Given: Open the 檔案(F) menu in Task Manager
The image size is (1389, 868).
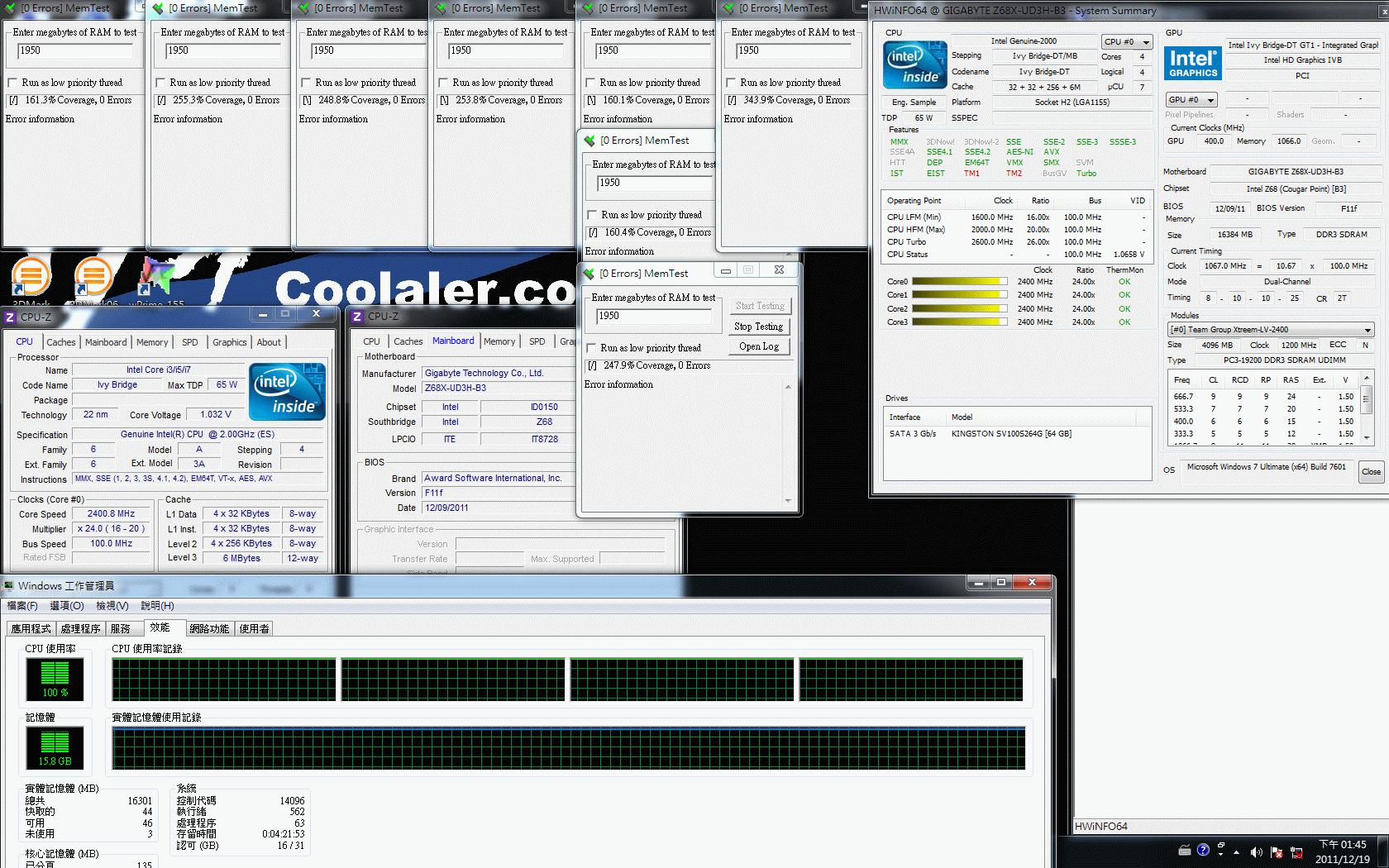Looking at the screenshot, I should point(22,606).
